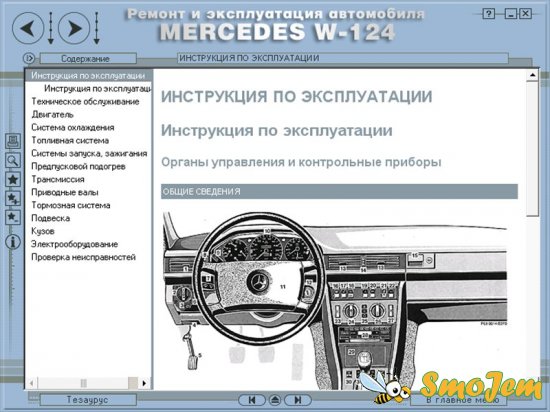
Task: Click the eject-style up button
Action: (x=275, y=400)
